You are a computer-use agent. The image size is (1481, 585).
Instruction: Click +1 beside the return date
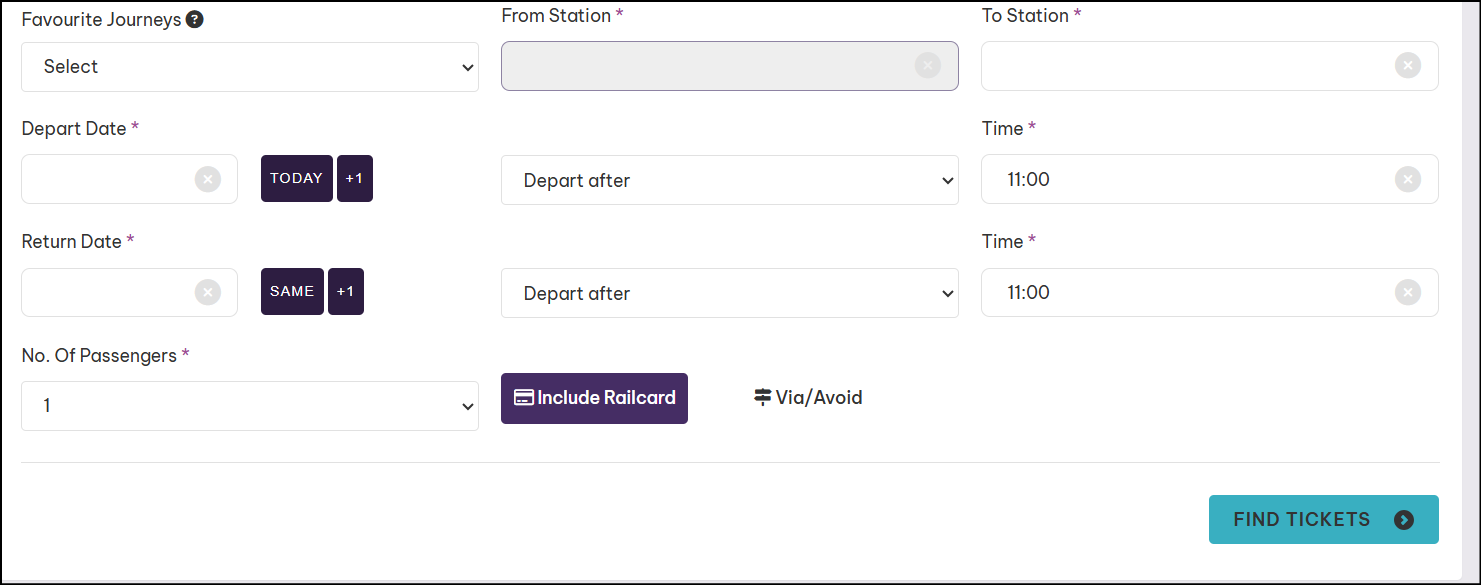pyautogui.click(x=346, y=291)
